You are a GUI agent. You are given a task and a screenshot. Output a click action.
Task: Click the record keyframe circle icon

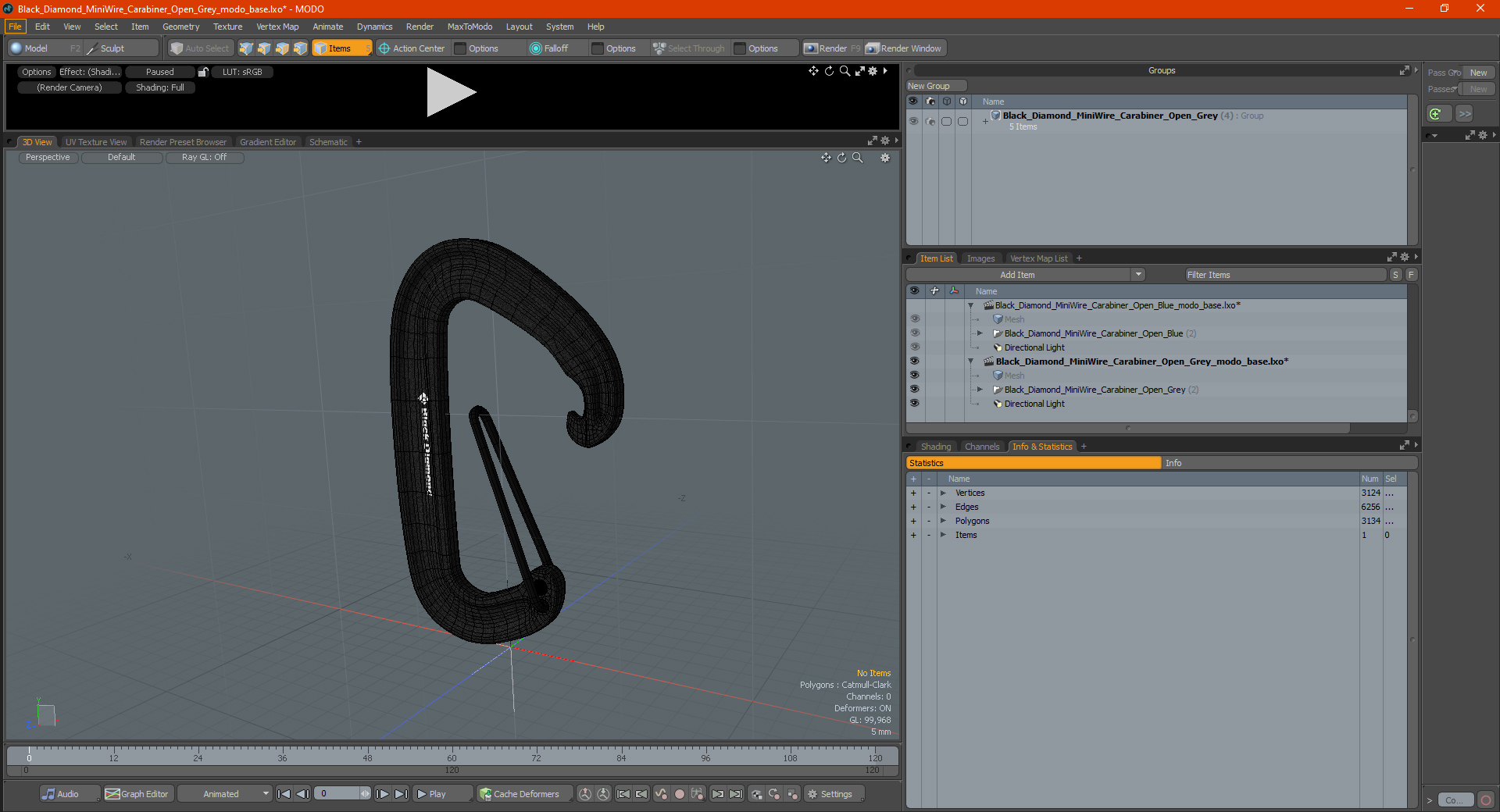pyautogui.click(x=680, y=794)
